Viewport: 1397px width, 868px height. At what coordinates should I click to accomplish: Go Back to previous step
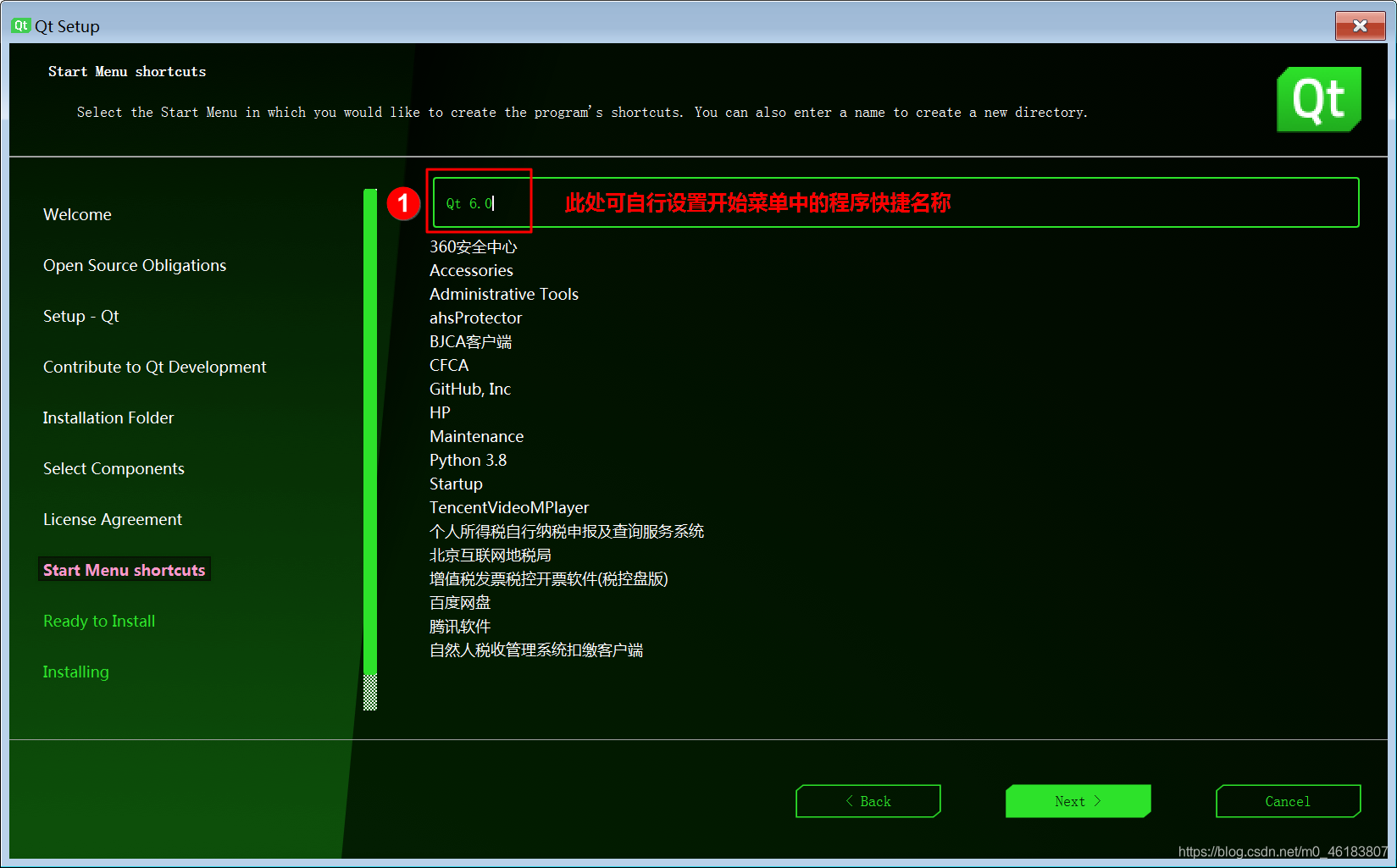point(868,801)
